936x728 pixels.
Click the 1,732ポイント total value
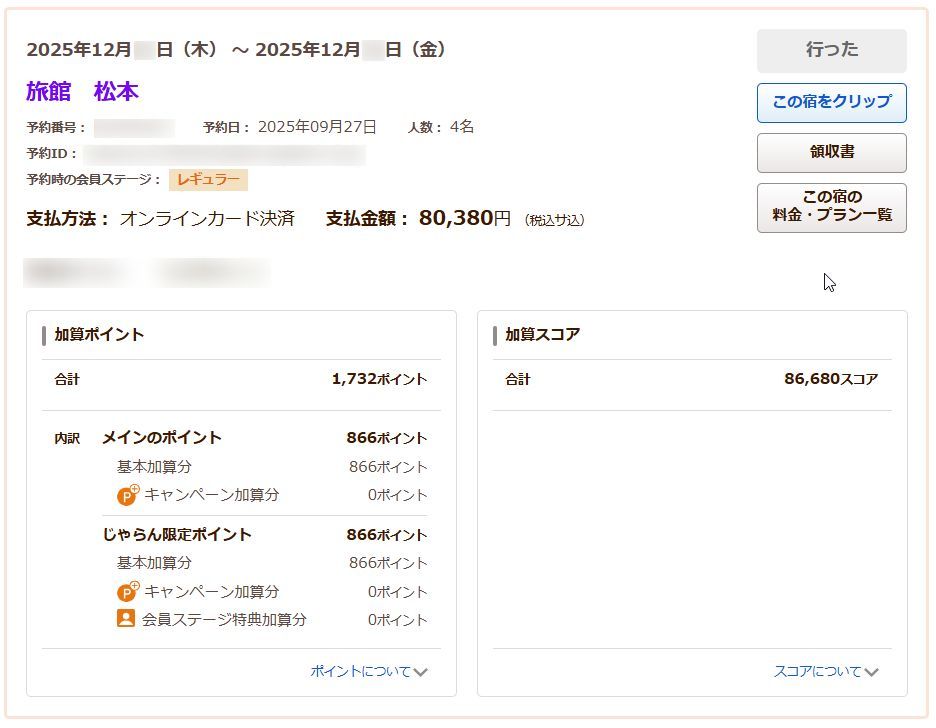tap(379, 380)
